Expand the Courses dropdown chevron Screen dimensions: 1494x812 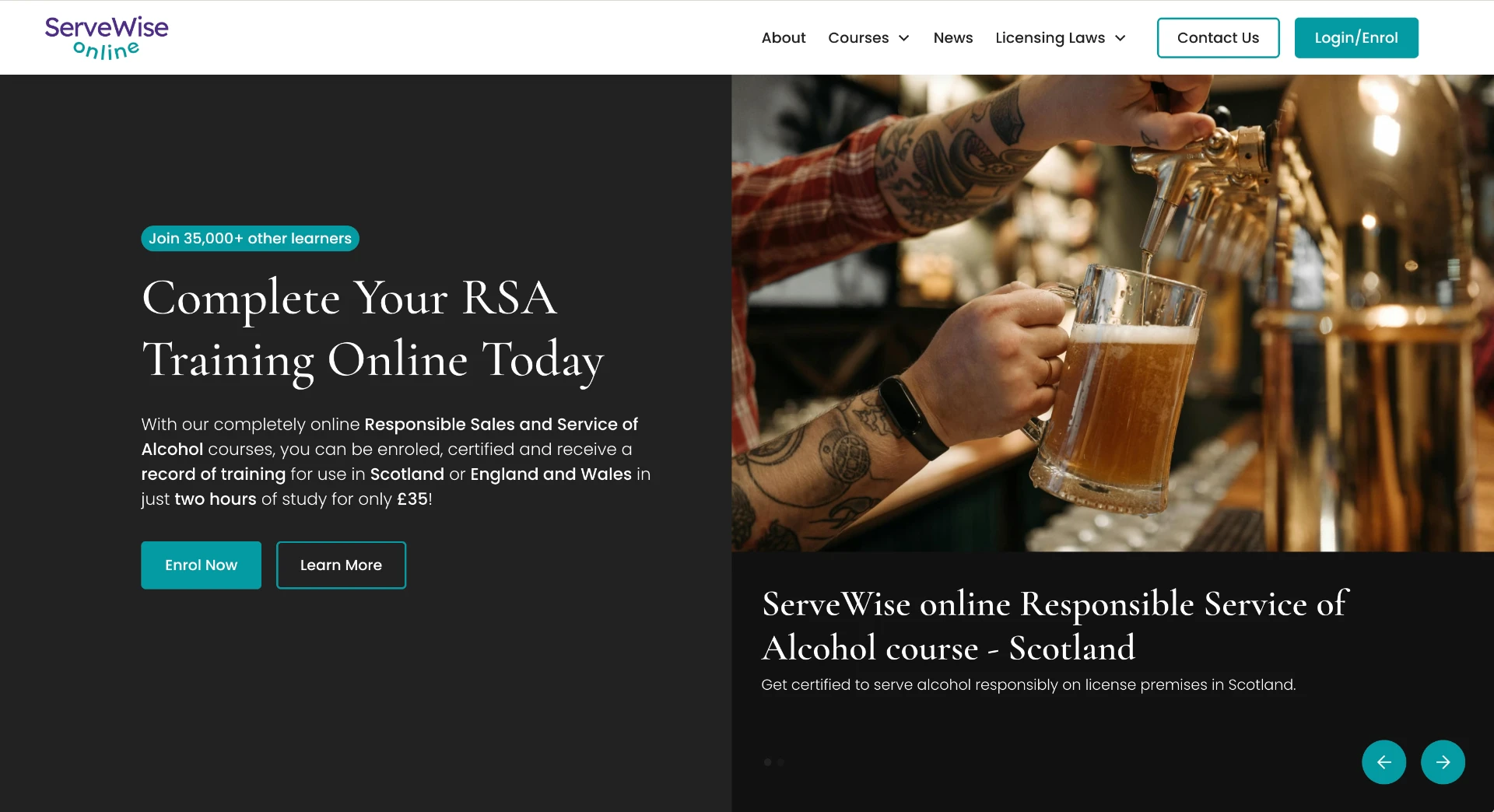pyautogui.click(x=904, y=38)
